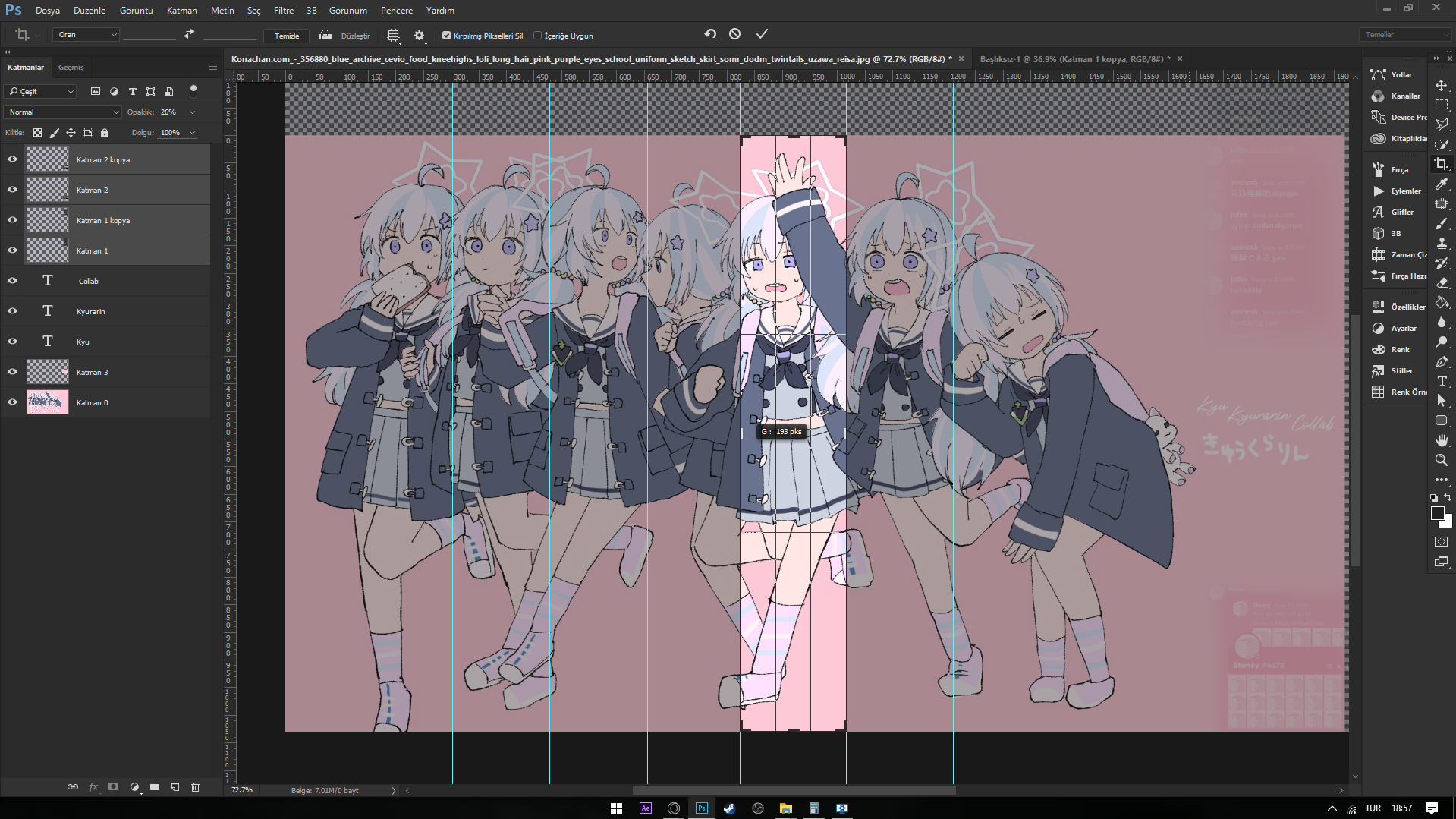Swap crop width and height values
Screen dimensions: 1456x819
(189, 34)
